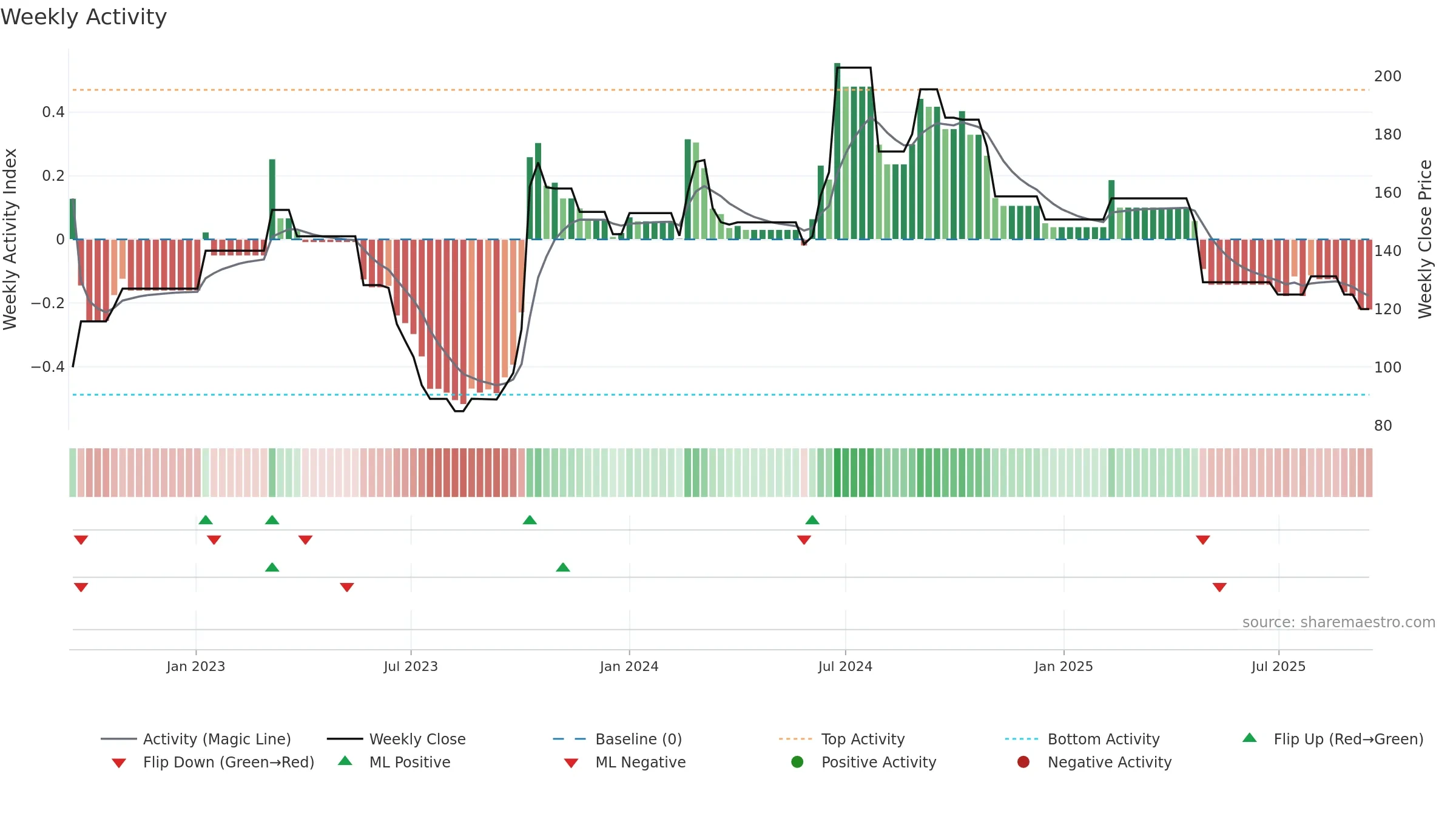This screenshot has height=819, width=1456.
Task: Toggle Bottom Activity legend entry
Action: click(x=1082, y=739)
